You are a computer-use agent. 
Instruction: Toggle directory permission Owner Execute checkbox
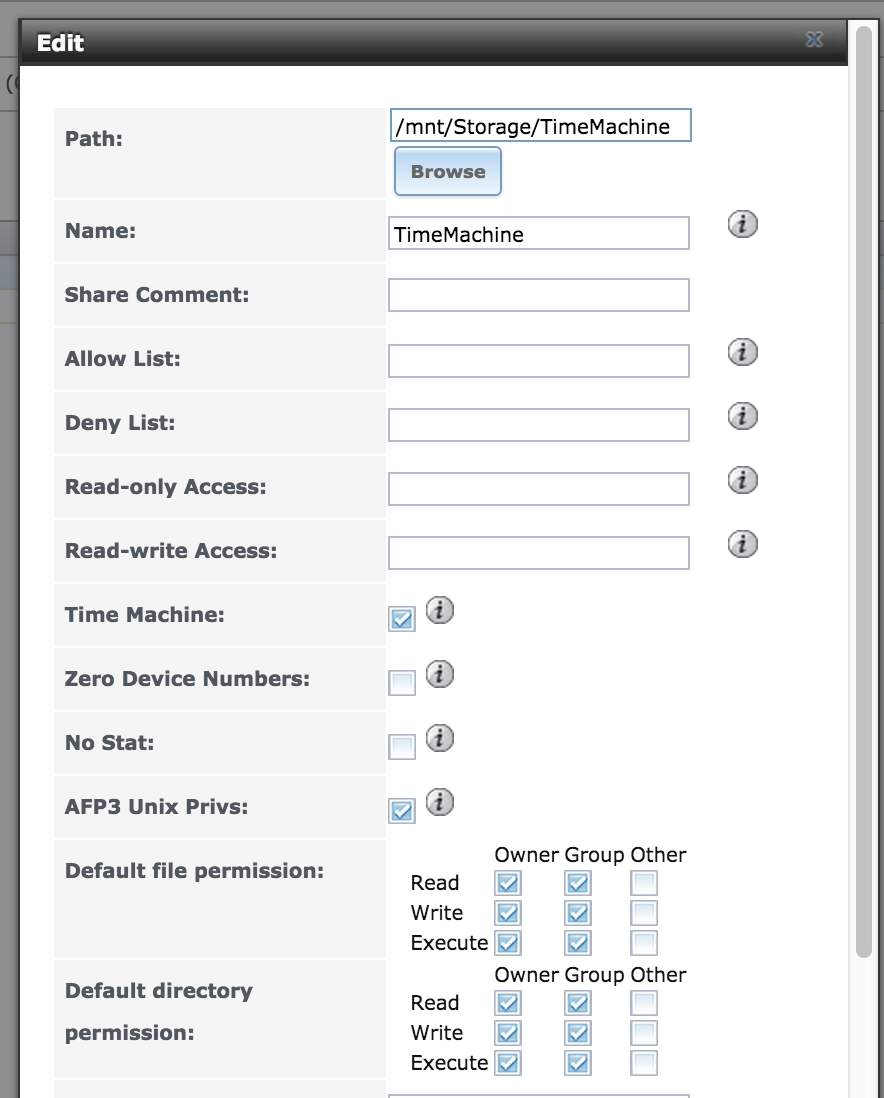pos(508,1064)
